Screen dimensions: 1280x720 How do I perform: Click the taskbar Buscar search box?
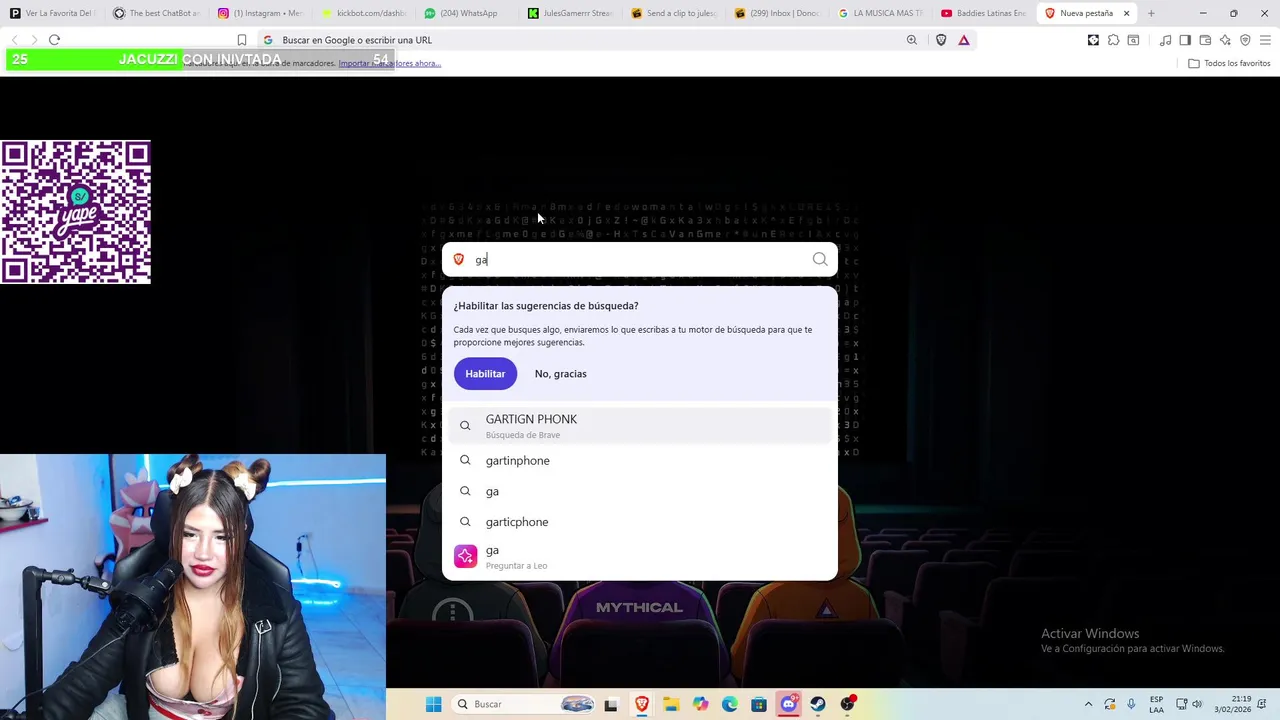[x=524, y=704]
